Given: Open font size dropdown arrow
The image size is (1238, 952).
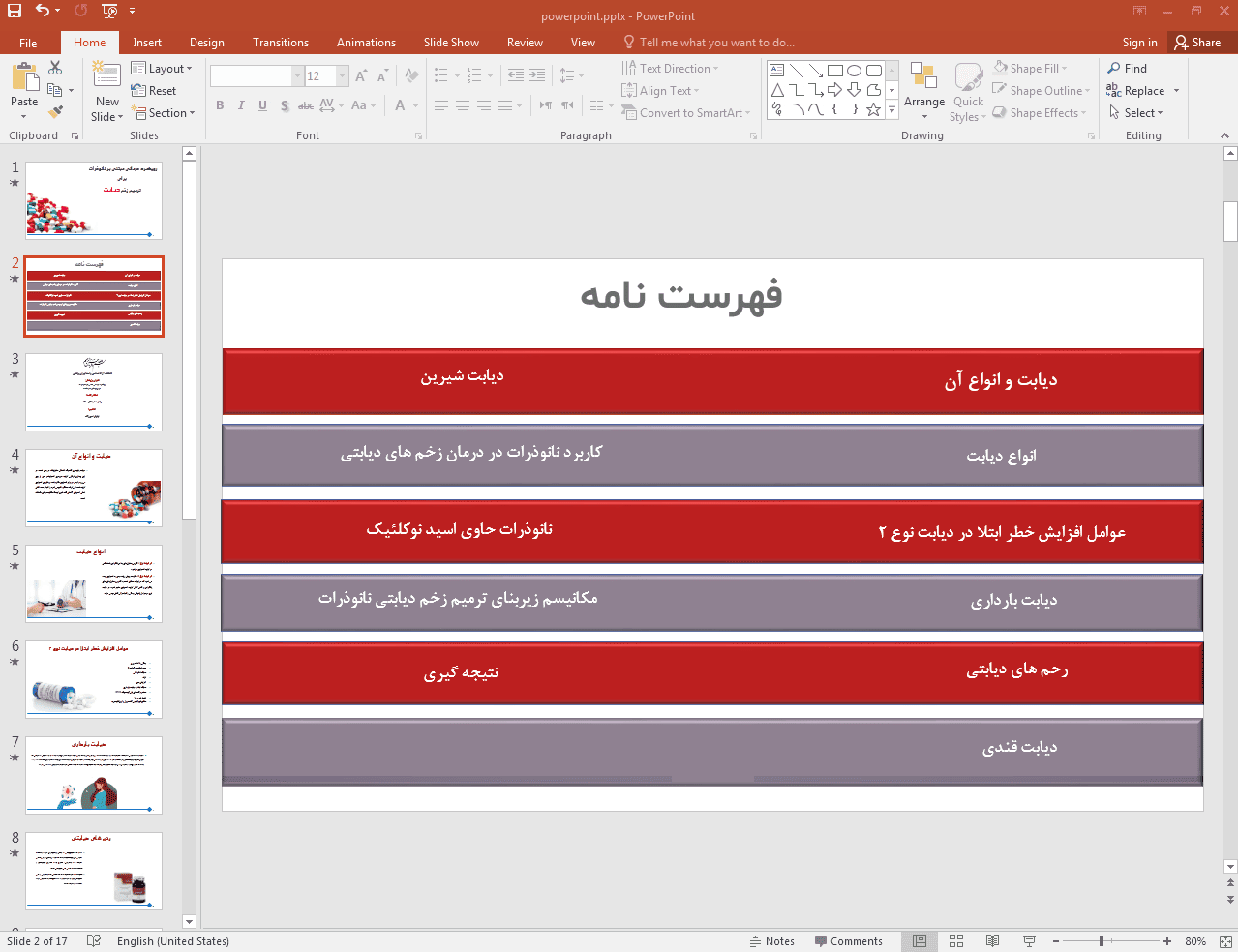Looking at the screenshot, I should click(x=343, y=75).
